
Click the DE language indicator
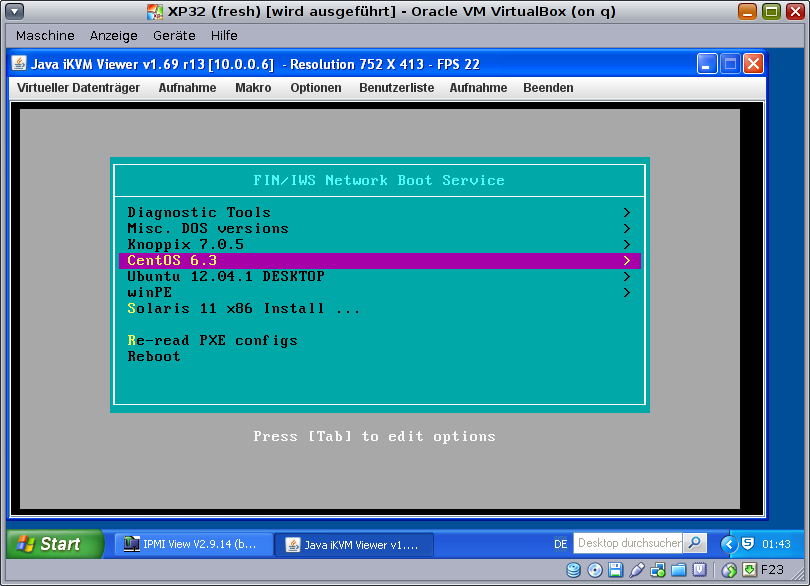tap(560, 544)
